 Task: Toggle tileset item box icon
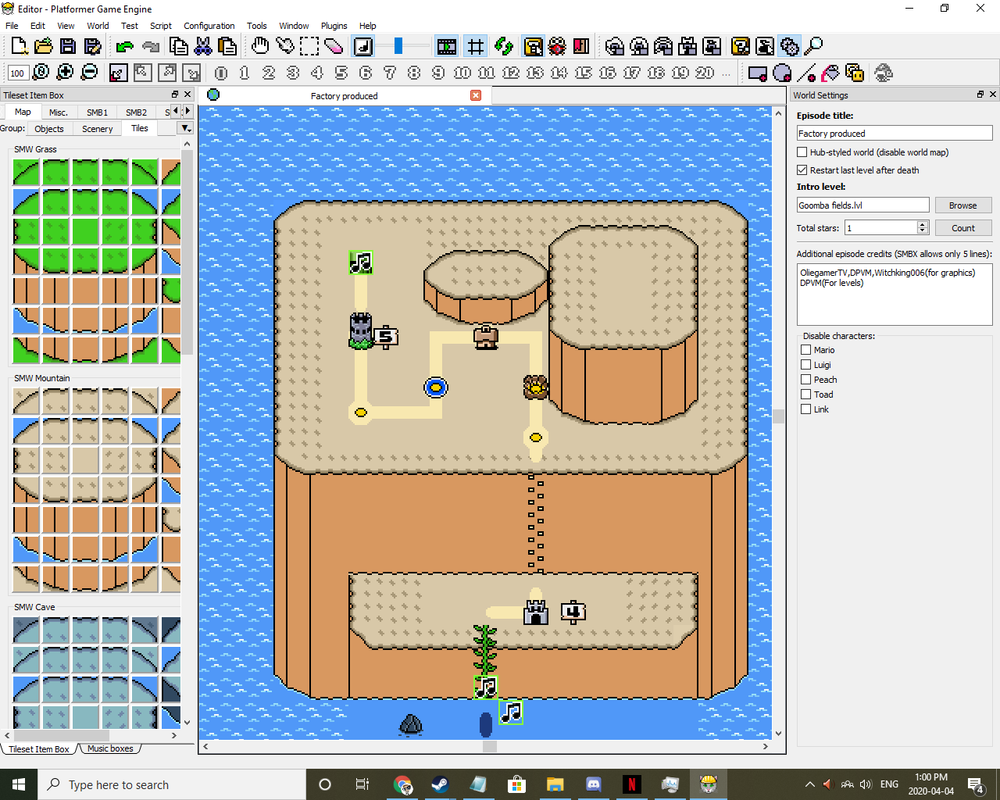click(x=533, y=46)
